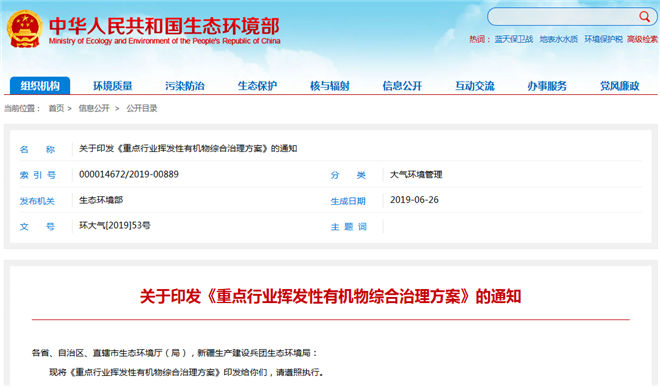
Task: Focus the site search input field
Action: click(x=572, y=17)
